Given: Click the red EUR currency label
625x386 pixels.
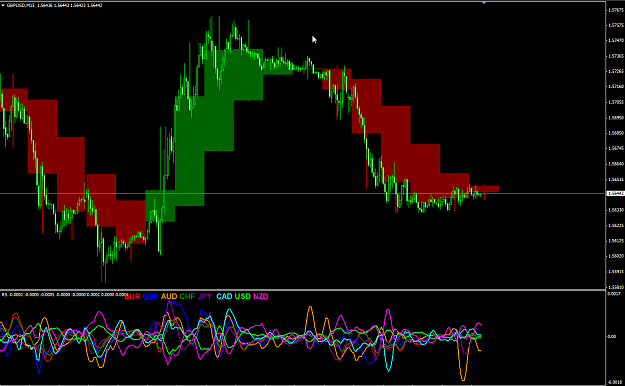Looking at the screenshot, I should [x=132, y=296].
